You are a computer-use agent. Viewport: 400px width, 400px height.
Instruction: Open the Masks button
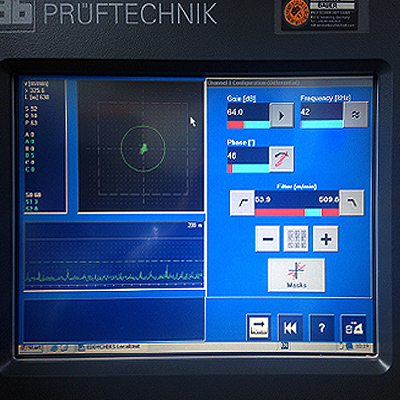[x=296, y=275]
